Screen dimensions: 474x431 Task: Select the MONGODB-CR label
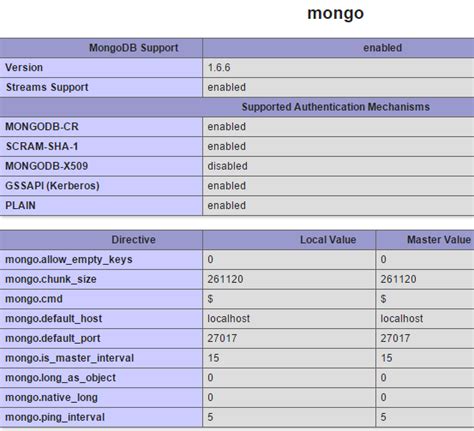(42, 127)
